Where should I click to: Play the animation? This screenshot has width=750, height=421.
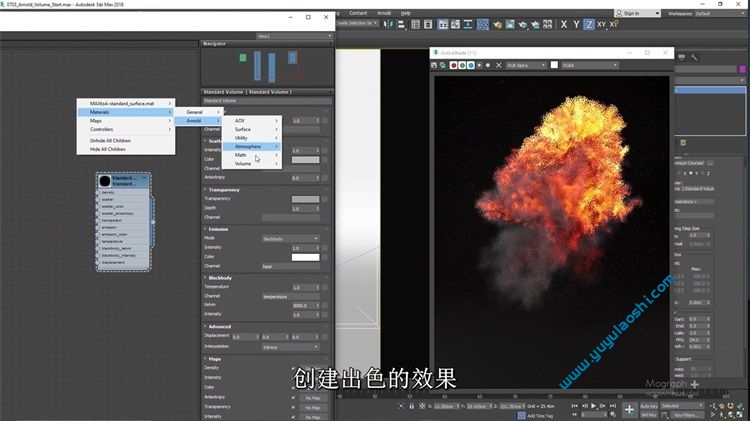tap(594, 406)
